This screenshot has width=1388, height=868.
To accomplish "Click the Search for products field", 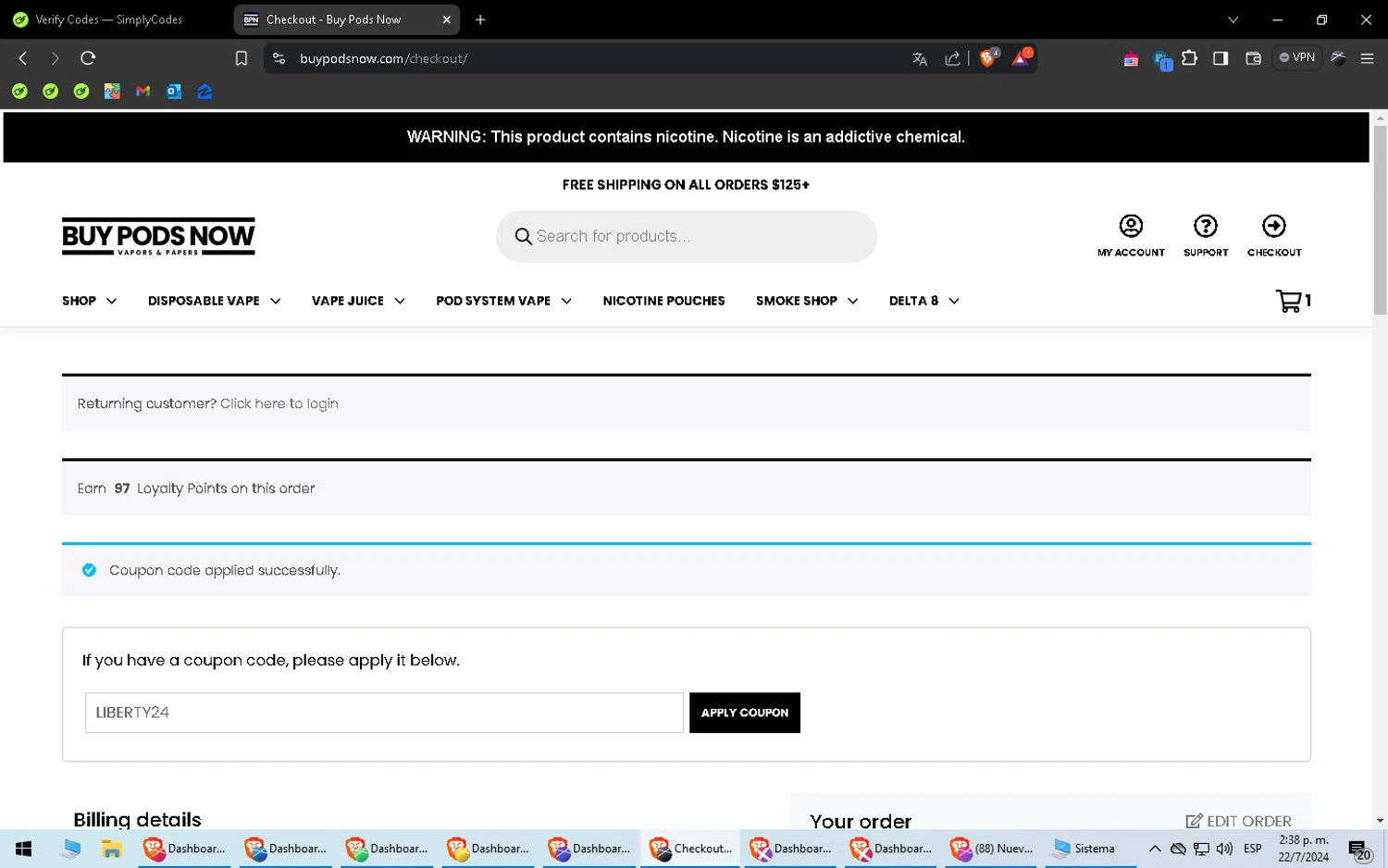I will (687, 236).
